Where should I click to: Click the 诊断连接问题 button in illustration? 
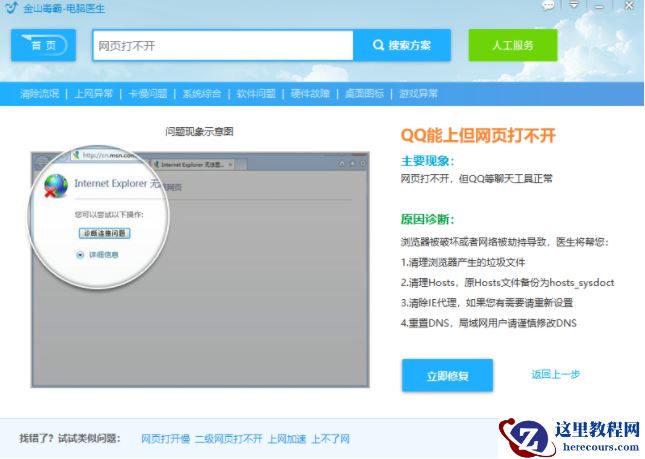click(x=104, y=233)
